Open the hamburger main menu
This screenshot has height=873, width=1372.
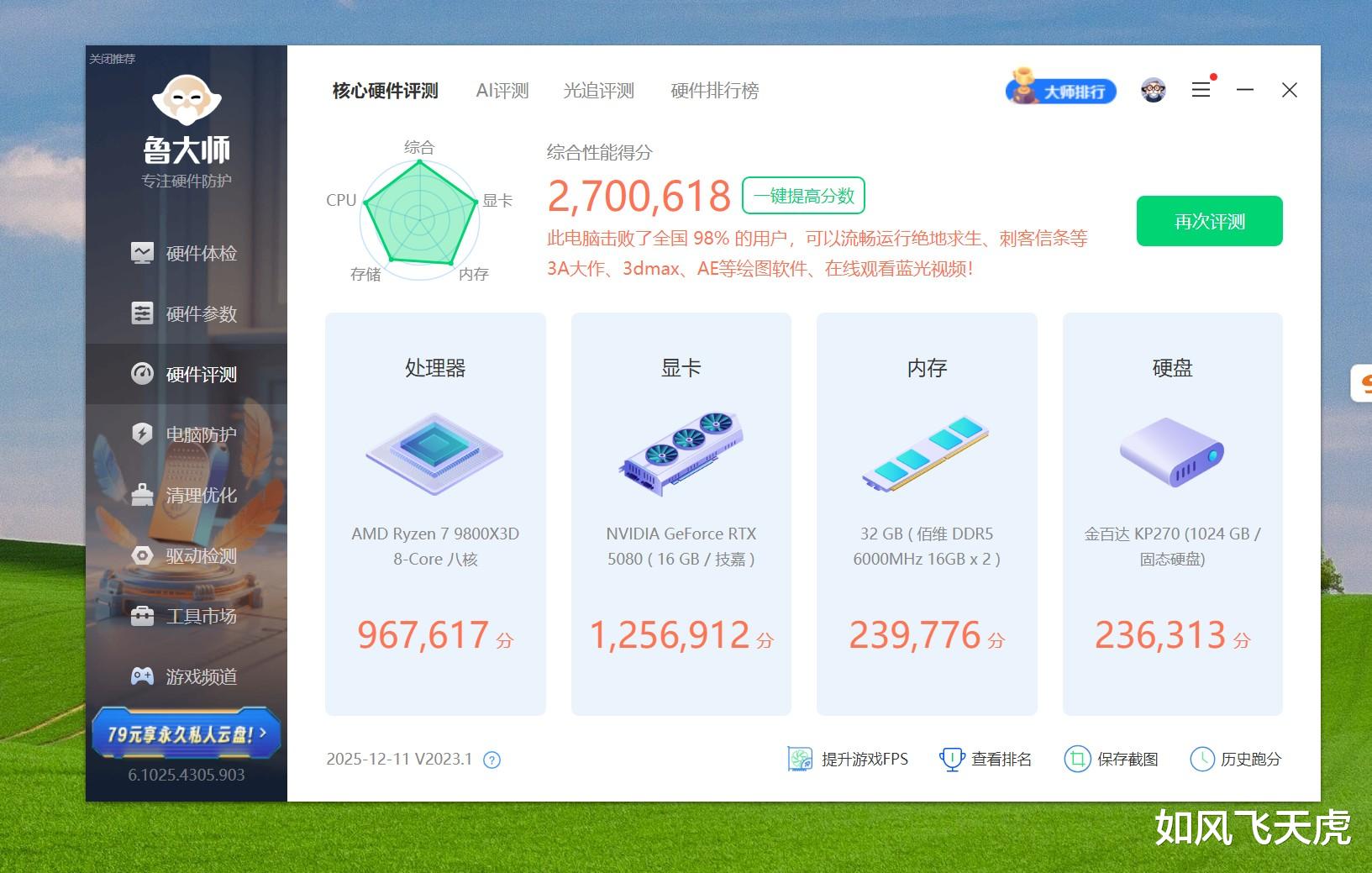click(x=1201, y=90)
